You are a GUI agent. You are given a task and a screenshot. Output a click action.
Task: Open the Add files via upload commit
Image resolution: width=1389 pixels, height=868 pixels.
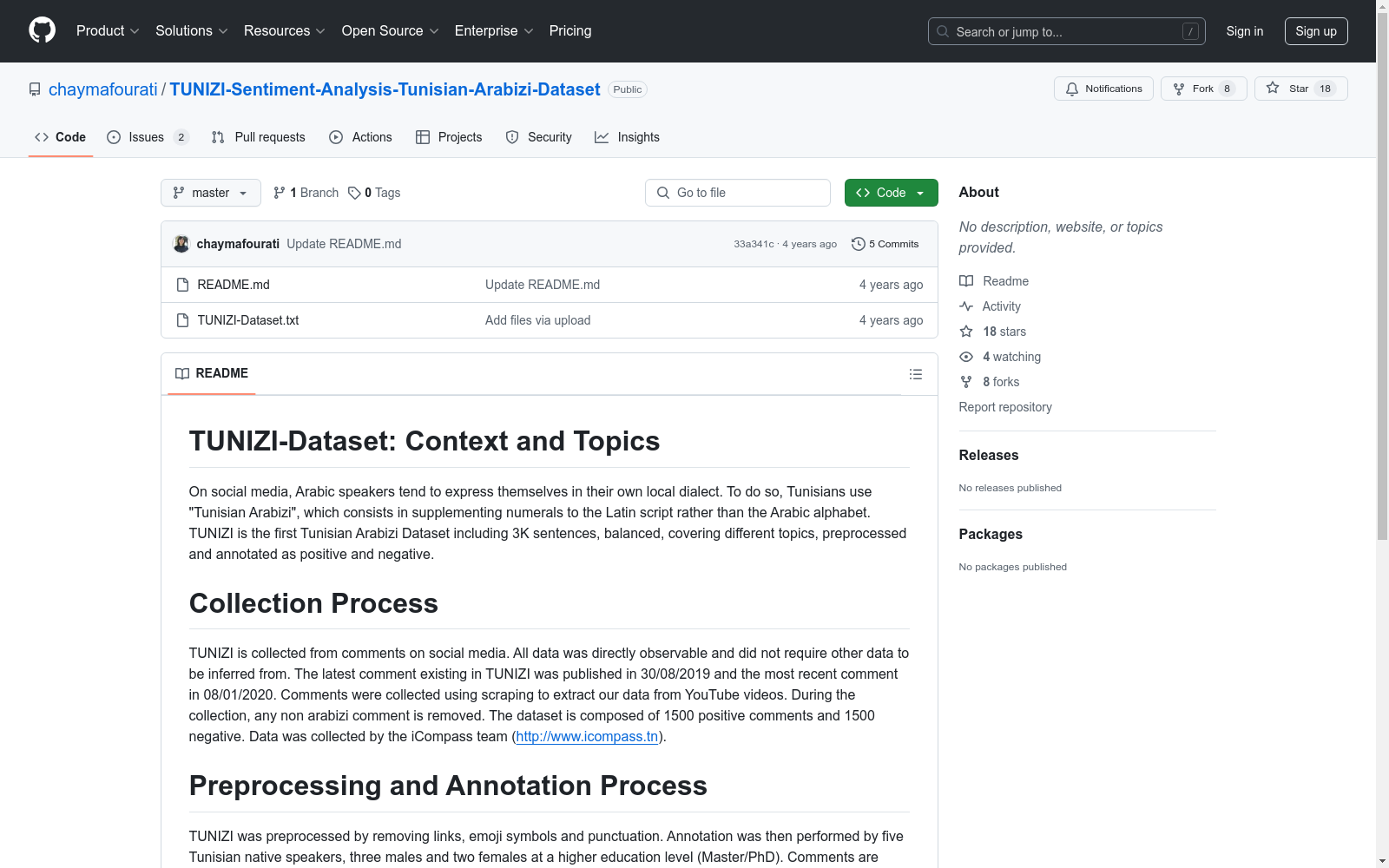[x=538, y=320]
